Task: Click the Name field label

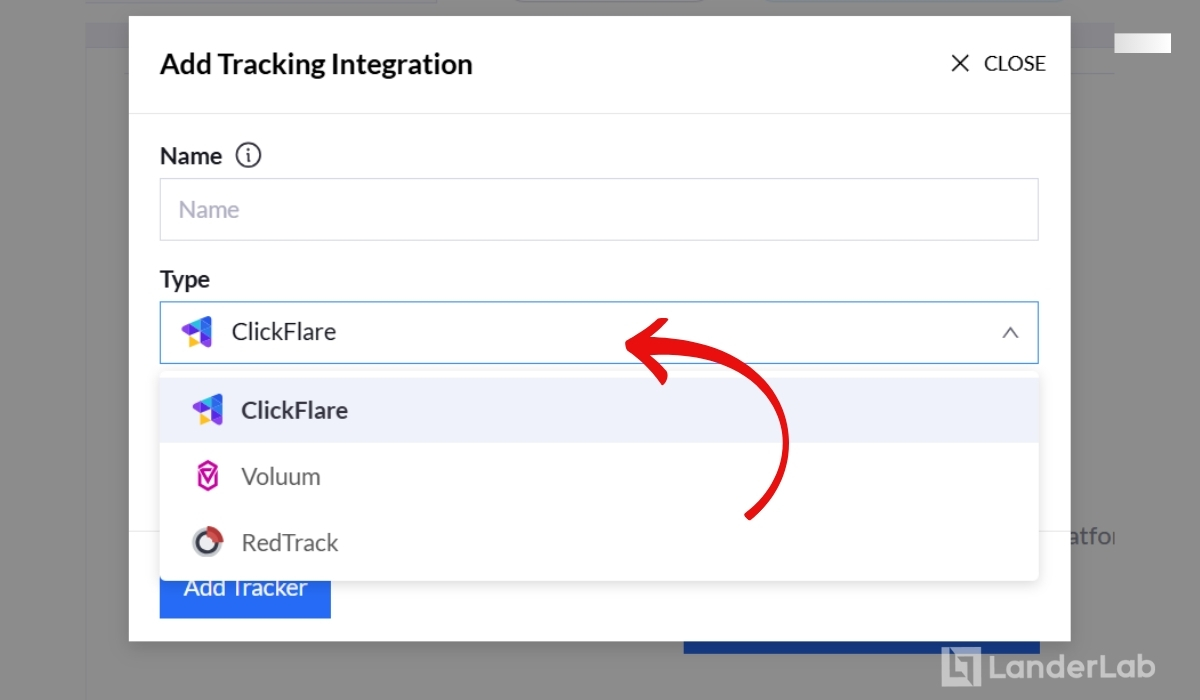Action: 191,156
